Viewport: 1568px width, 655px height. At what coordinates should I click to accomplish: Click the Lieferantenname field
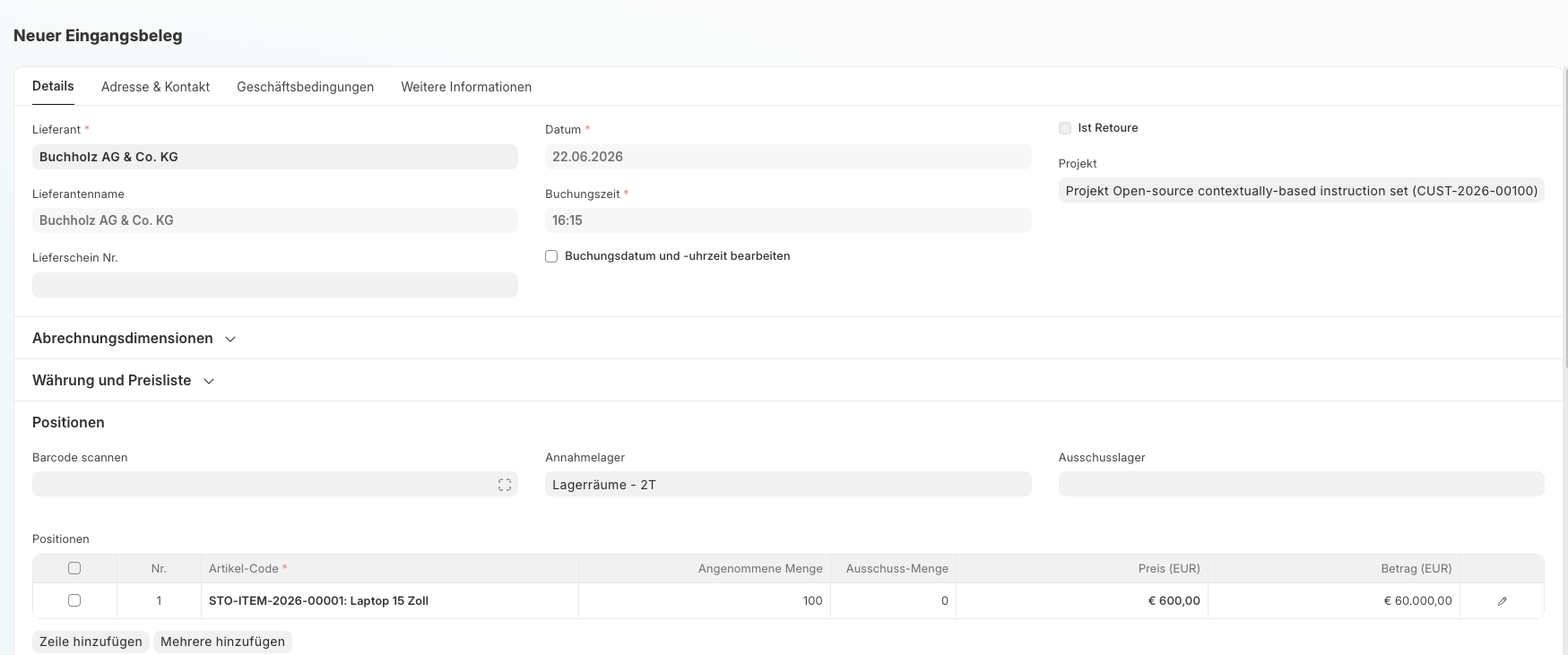tap(275, 220)
